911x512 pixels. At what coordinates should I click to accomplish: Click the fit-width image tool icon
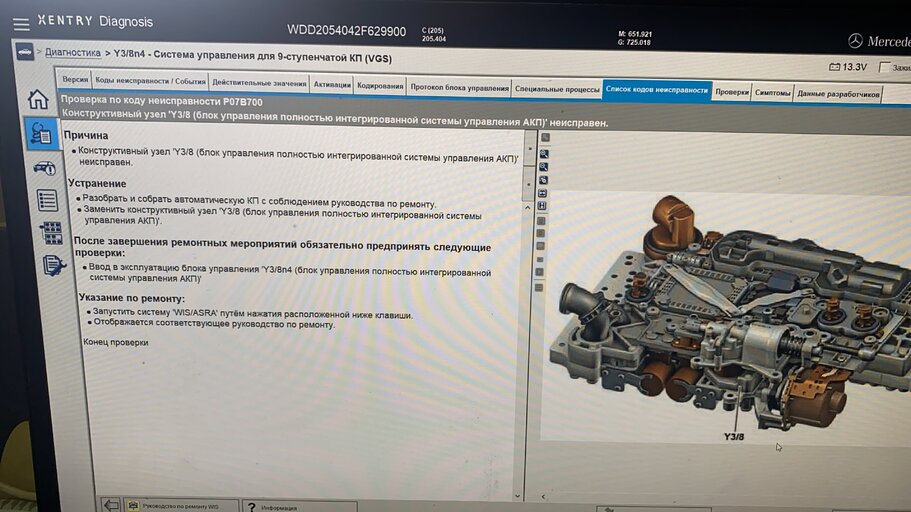pyautogui.click(x=543, y=193)
